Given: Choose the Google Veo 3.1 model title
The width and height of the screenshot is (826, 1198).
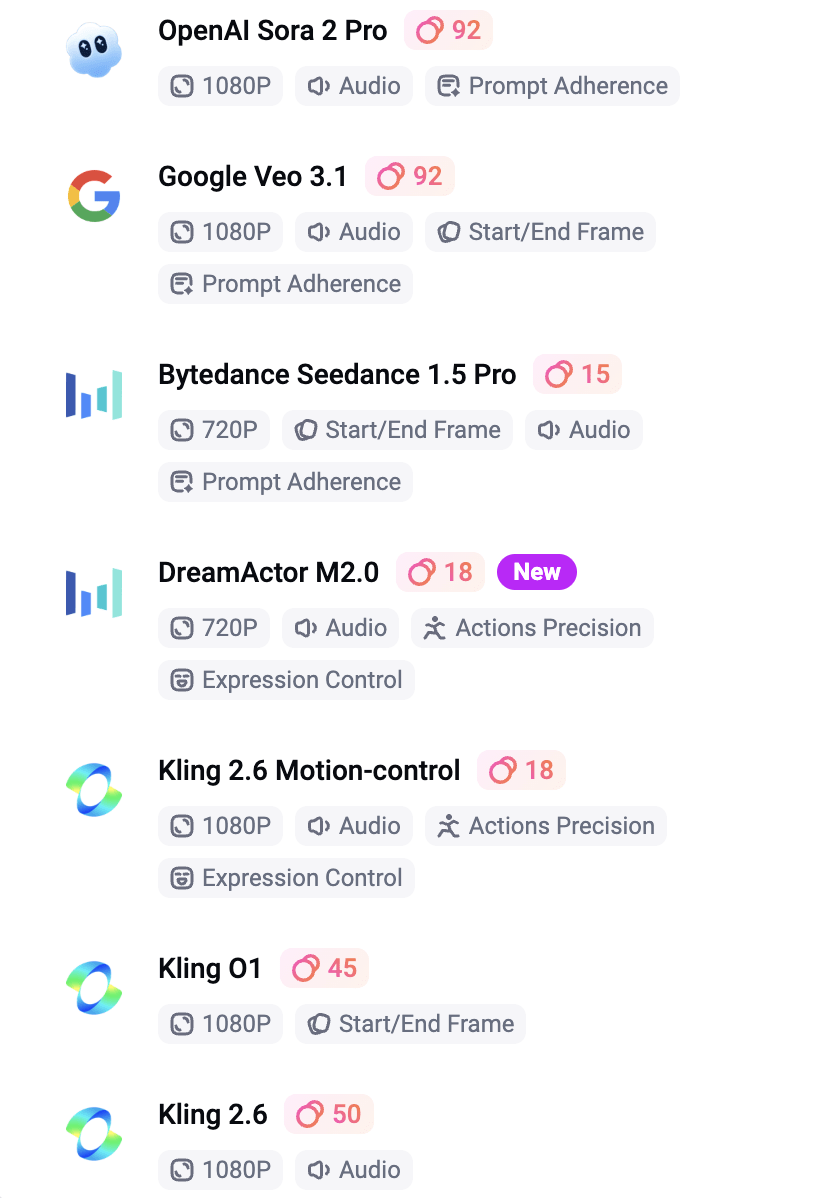Looking at the screenshot, I should click(253, 177).
